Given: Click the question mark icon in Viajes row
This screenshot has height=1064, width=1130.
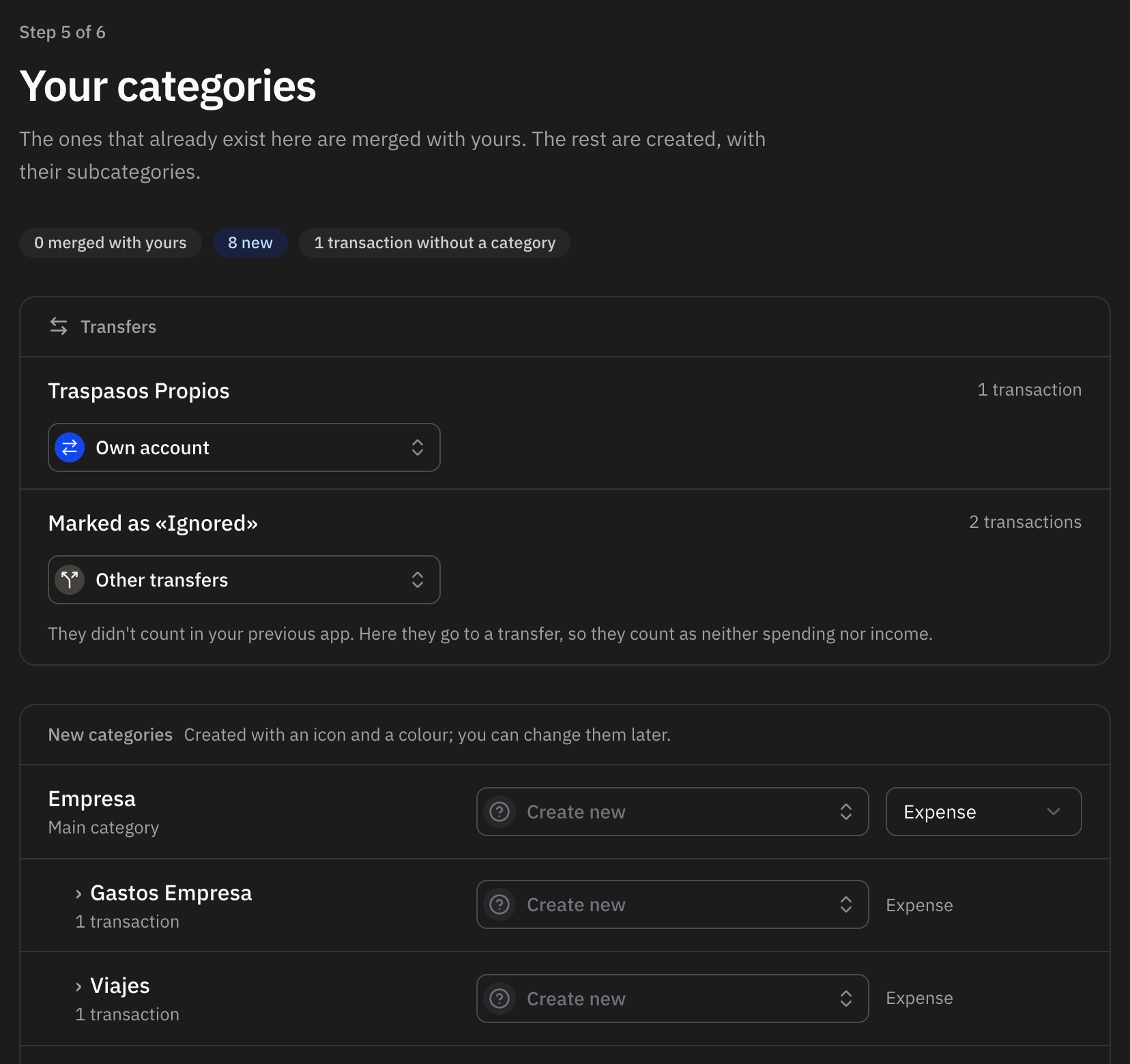Looking at the screenshot, I should click(499, 999).
